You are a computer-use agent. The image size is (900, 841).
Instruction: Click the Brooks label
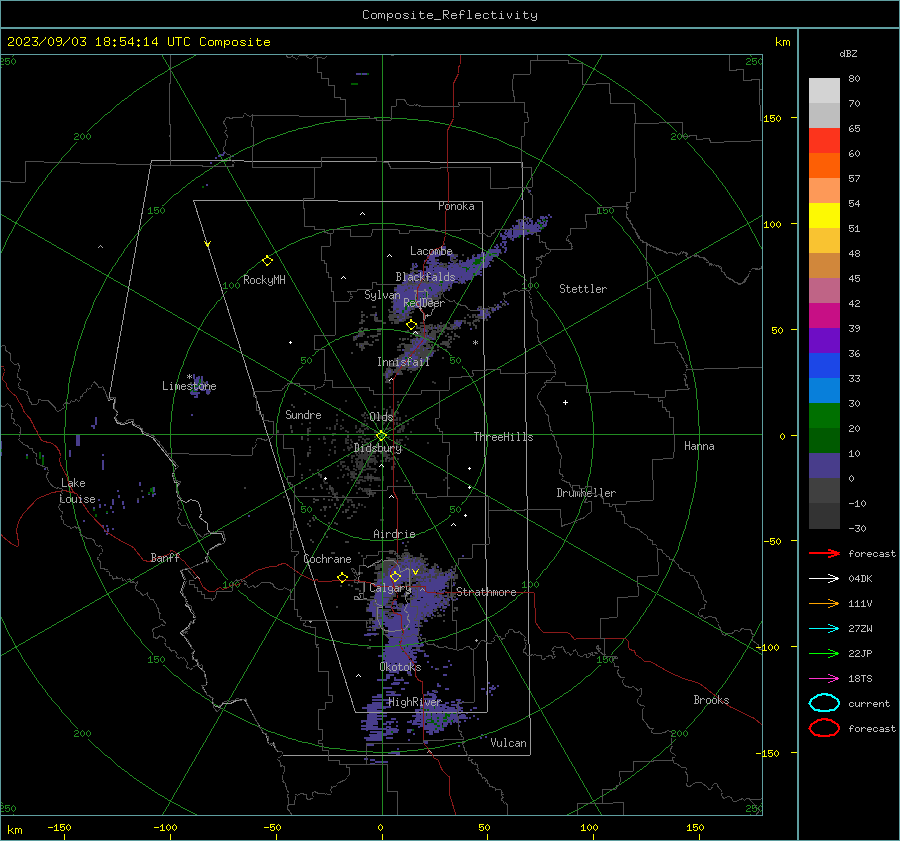[711, 700]
